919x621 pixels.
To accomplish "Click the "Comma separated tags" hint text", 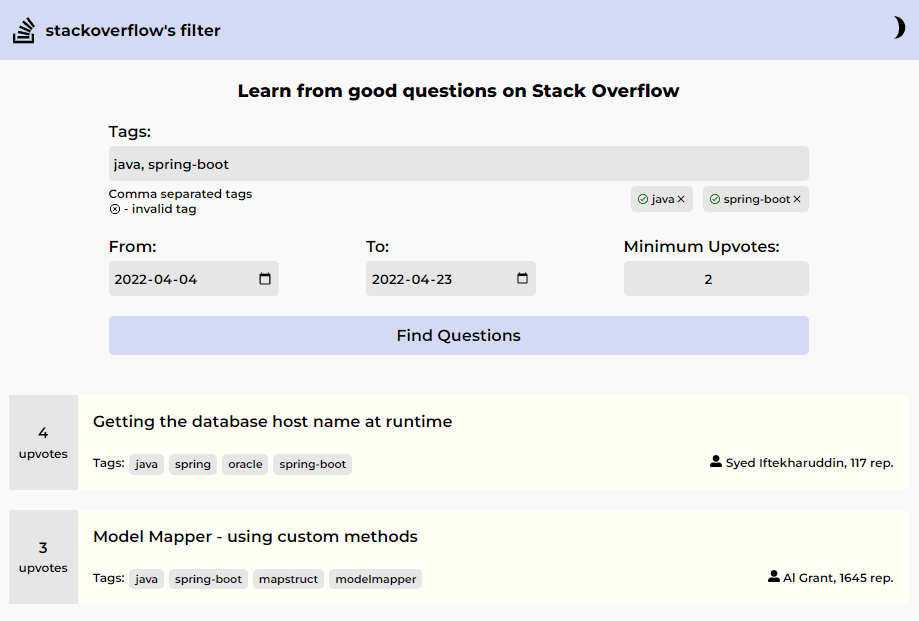I will pos(181,194).
